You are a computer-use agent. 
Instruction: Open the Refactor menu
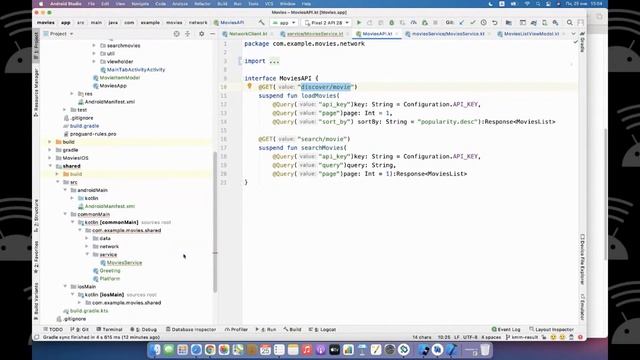click(x=202, y=4)
